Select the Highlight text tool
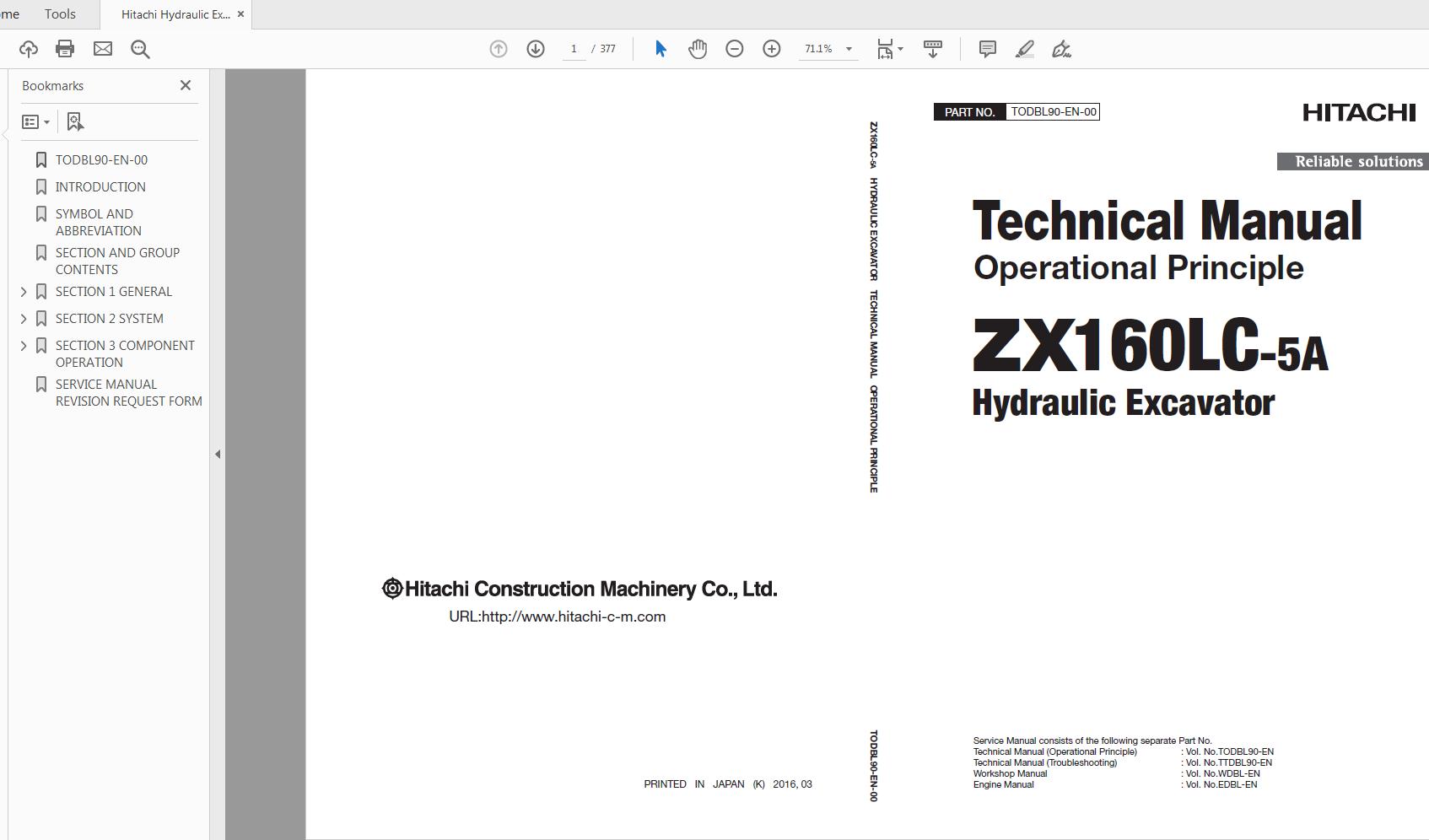Image resolution: width=1429 pixels, height=840 pixels. [1023, 49]
